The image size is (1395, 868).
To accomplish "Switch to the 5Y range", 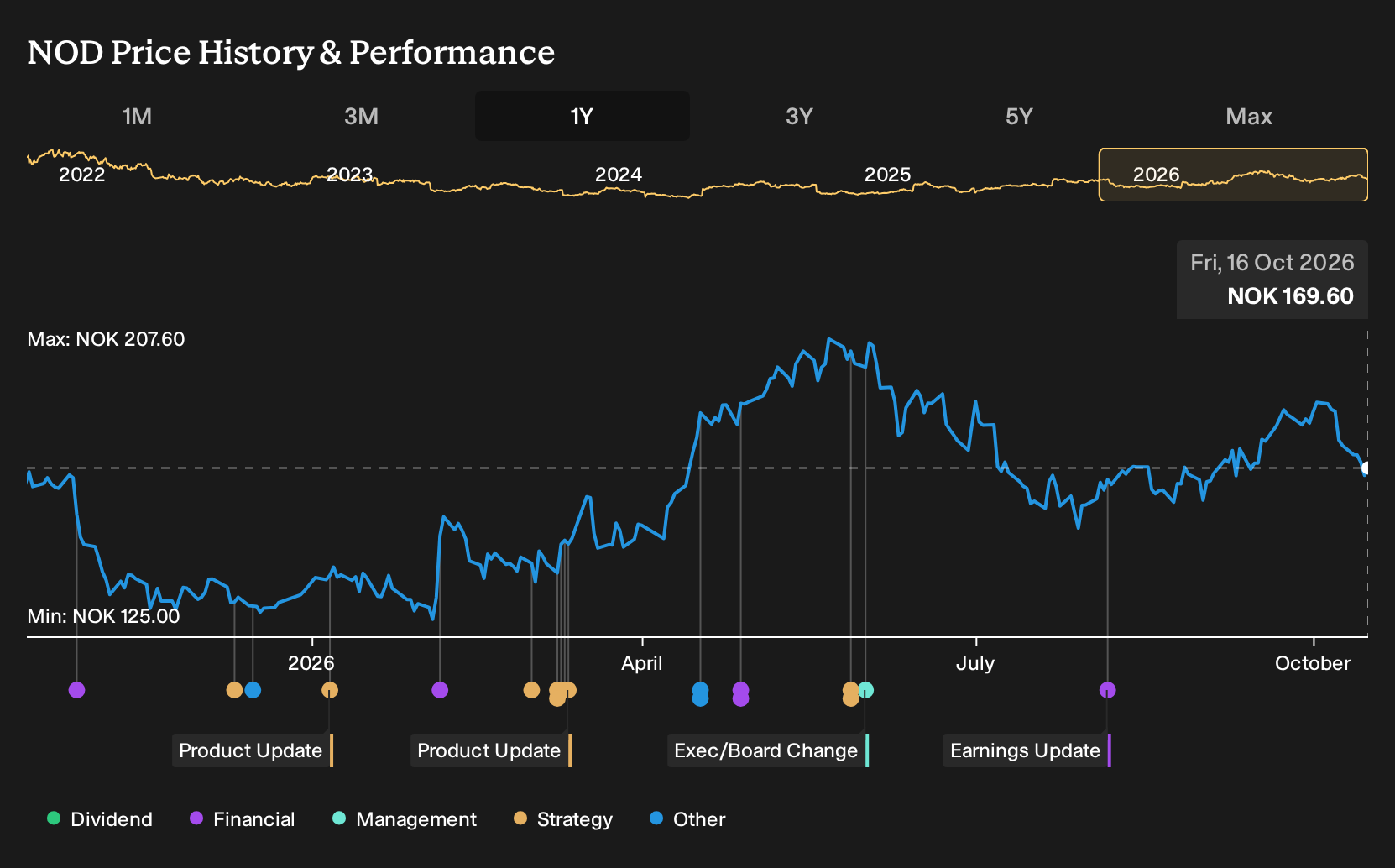I will [x=1019, y=116].
